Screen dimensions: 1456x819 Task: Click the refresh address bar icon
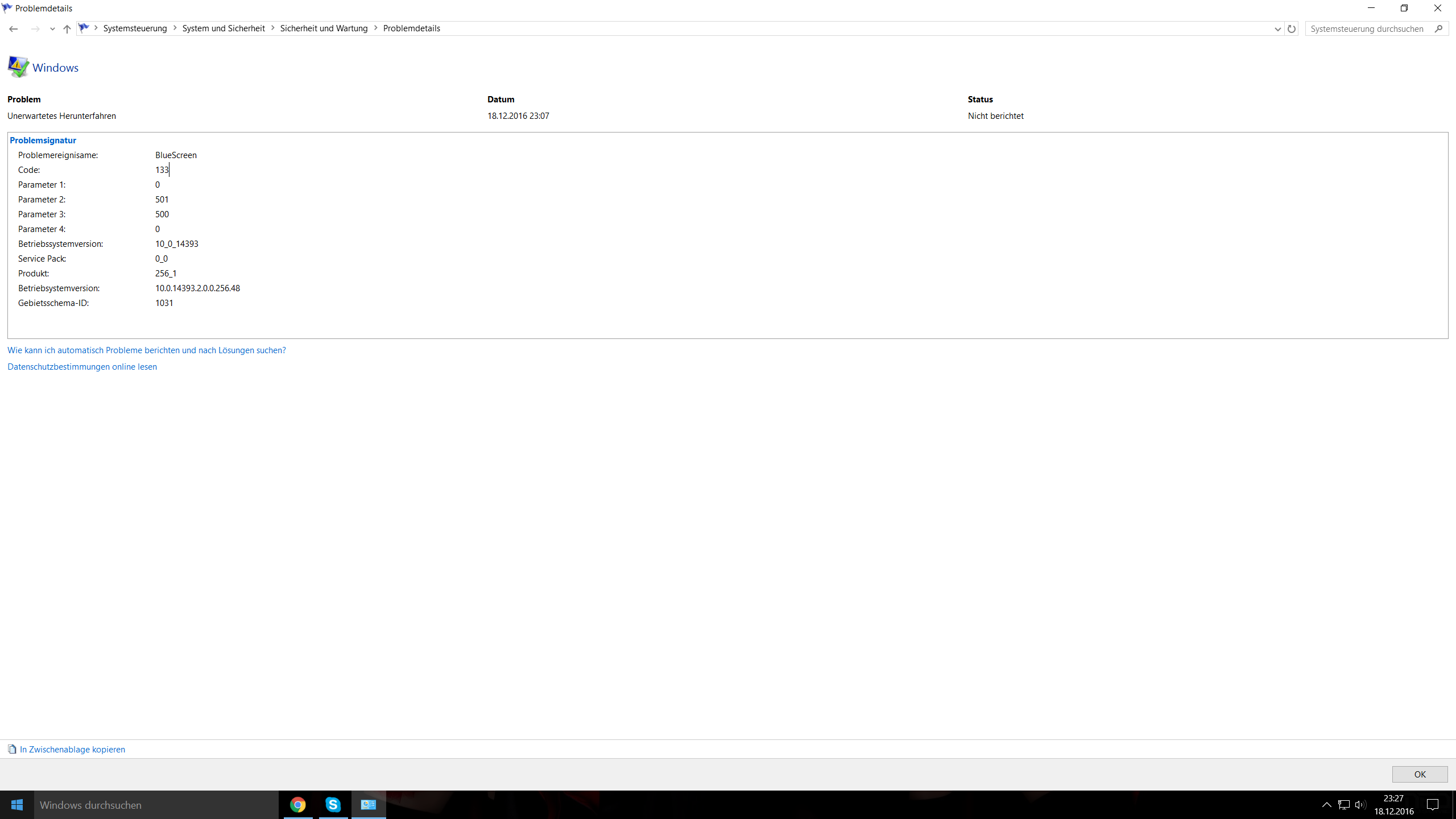coord(1292,28)
